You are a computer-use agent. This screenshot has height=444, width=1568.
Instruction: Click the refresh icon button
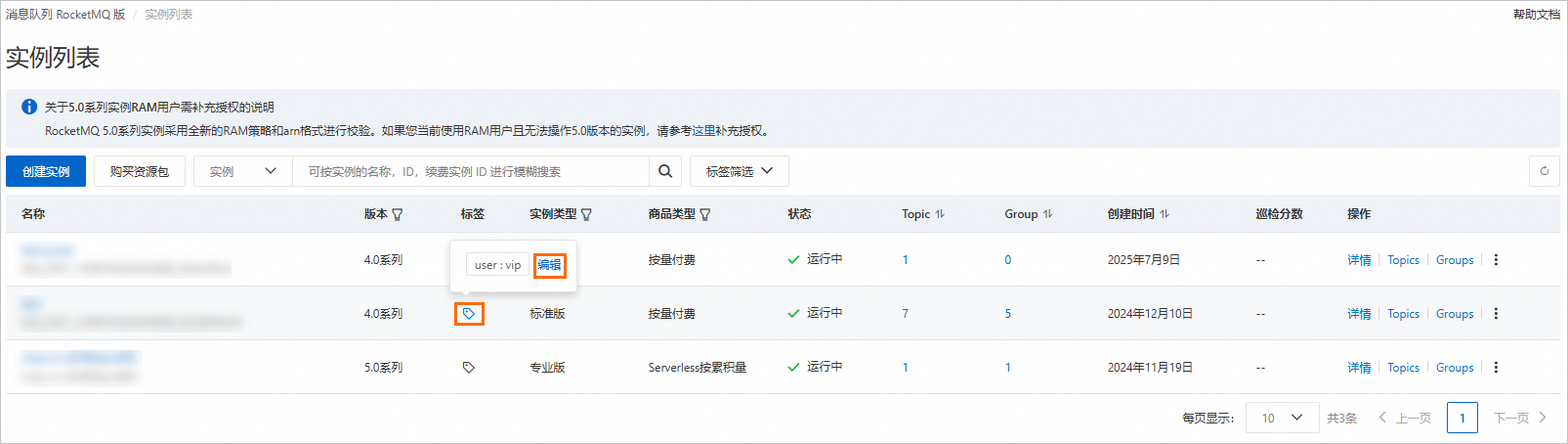[1544, 171]
